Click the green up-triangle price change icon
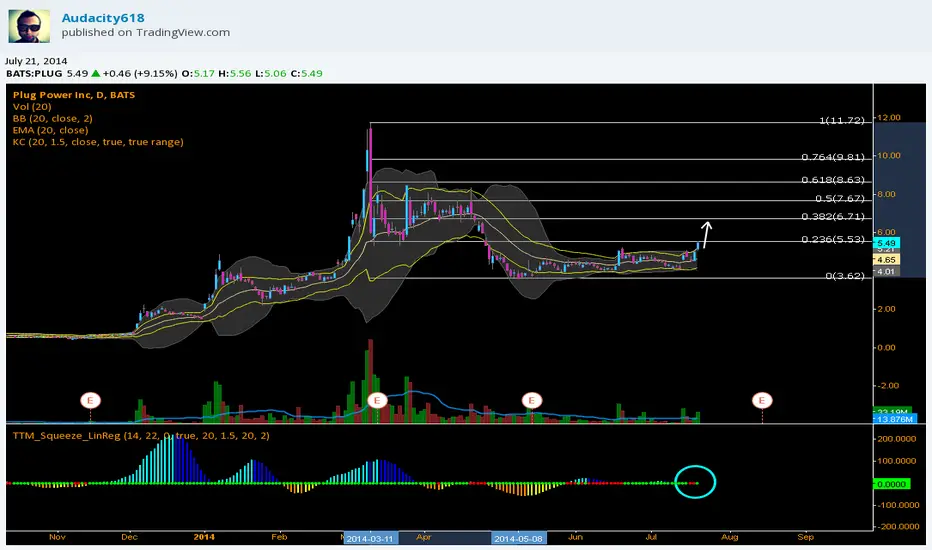 point(96,74)
